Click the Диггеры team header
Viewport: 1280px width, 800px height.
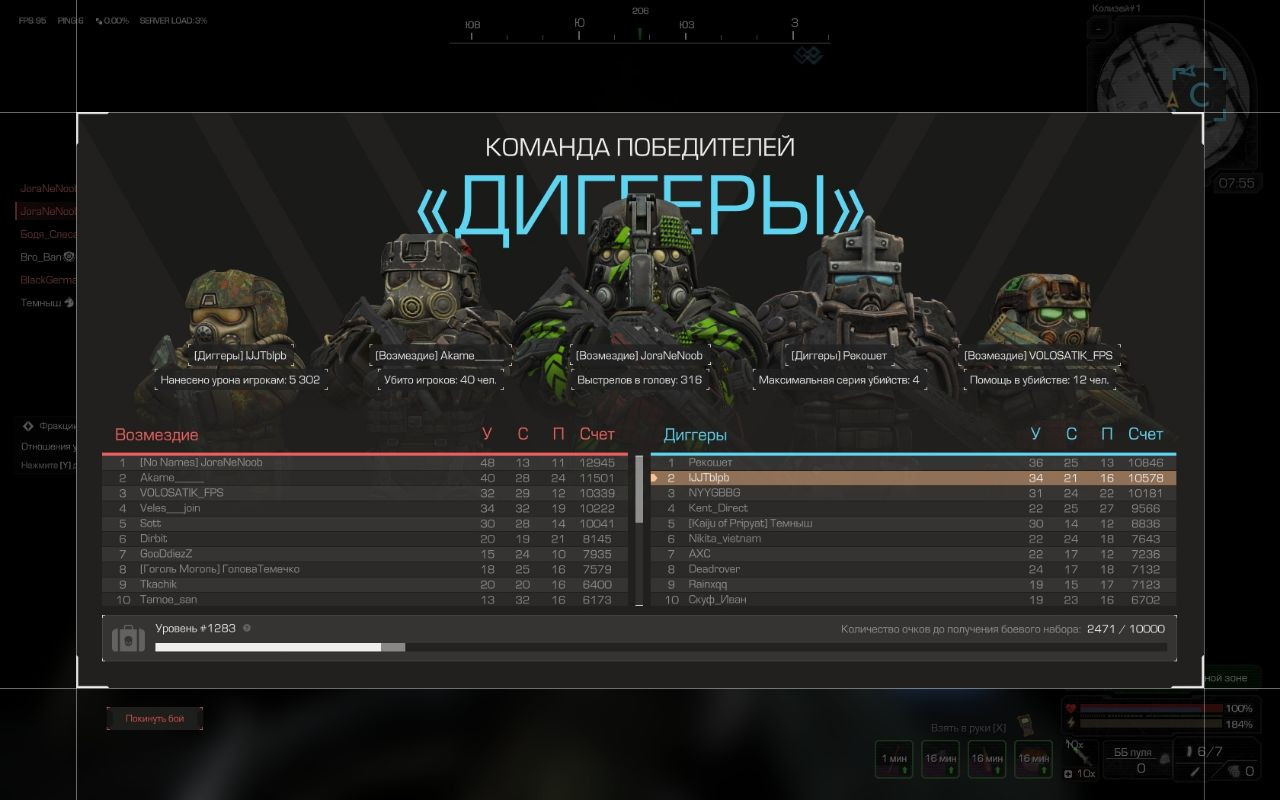(695, 435)
